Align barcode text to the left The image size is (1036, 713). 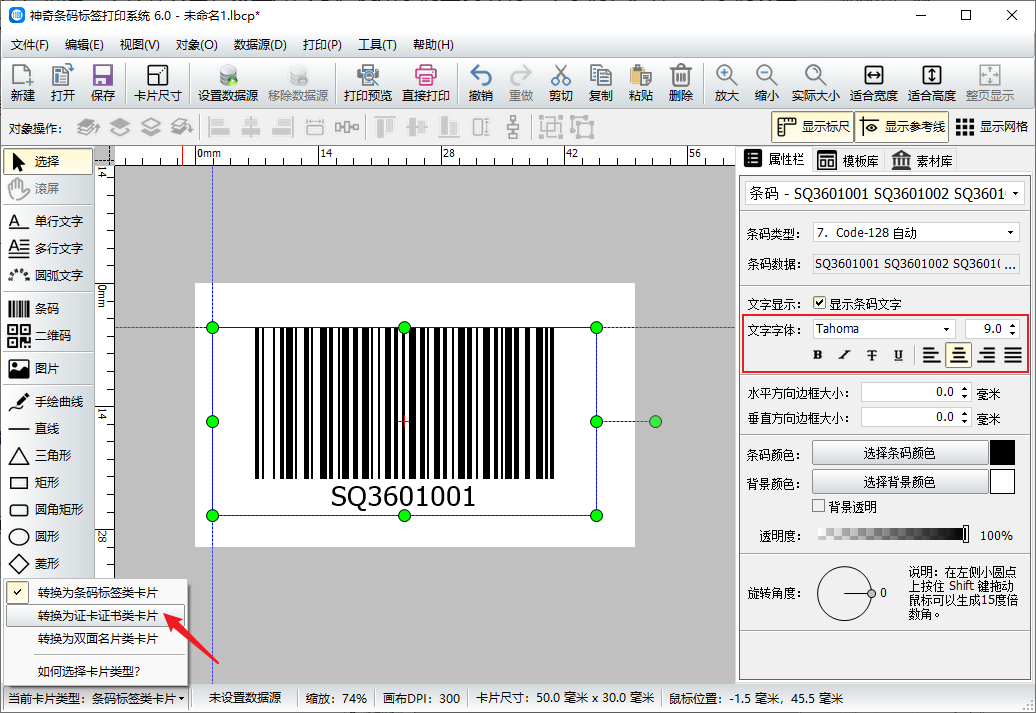pos(932,355)
